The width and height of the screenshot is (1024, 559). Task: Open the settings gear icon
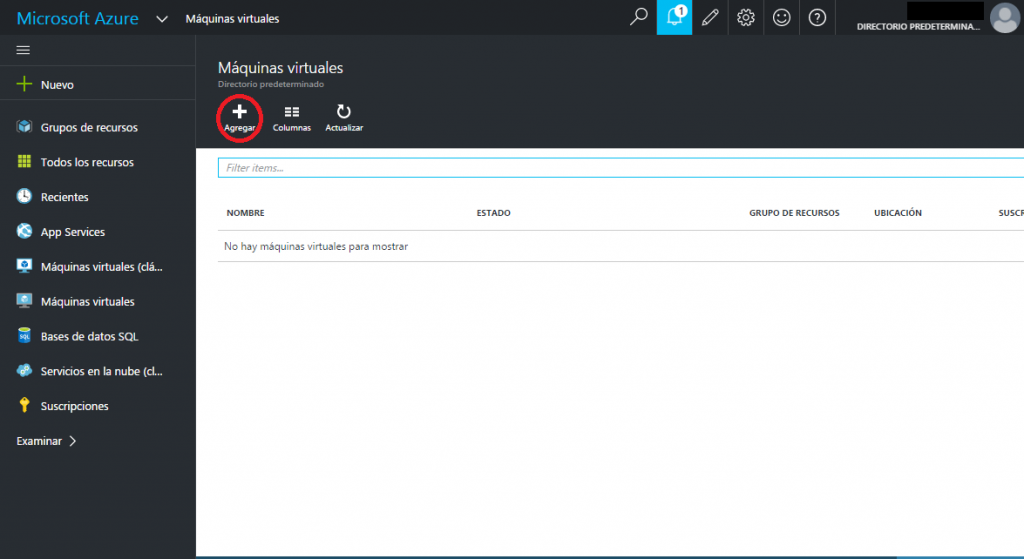(745, 17)
